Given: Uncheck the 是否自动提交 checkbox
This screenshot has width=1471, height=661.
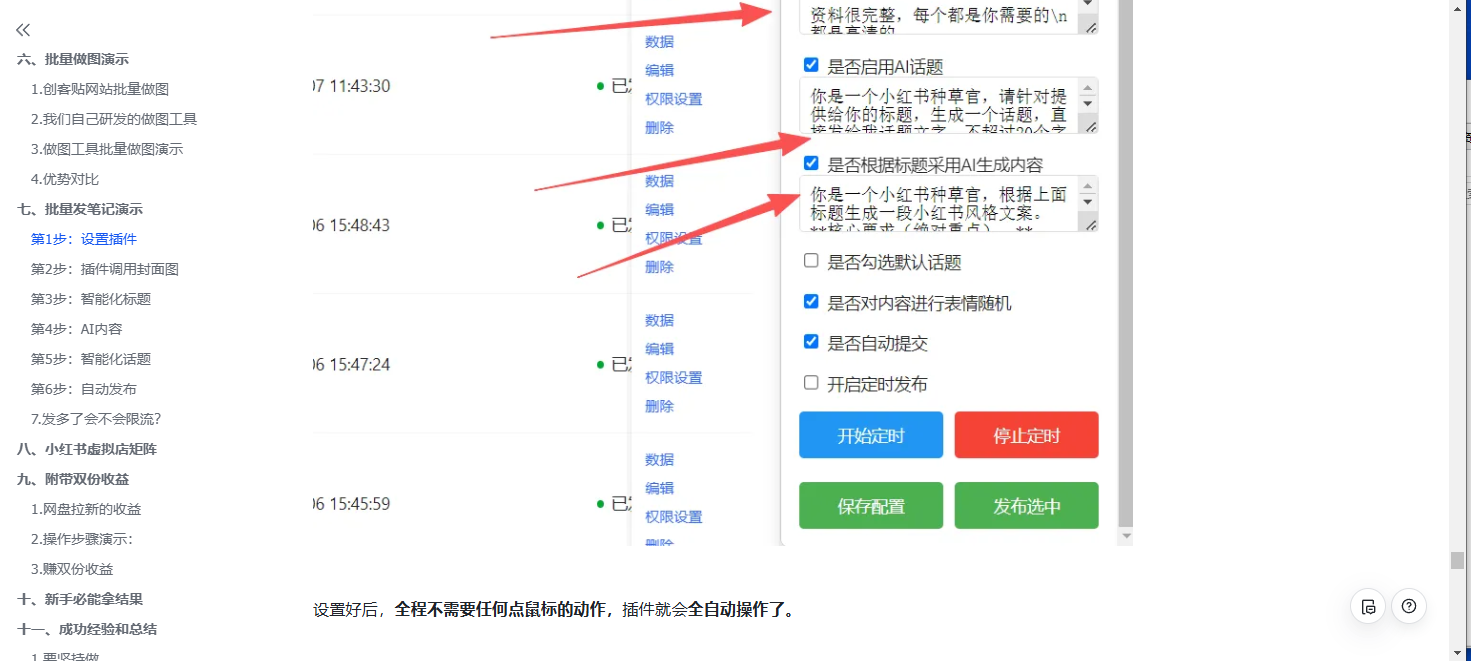Looking at the screenshot, I should point(811,342).
